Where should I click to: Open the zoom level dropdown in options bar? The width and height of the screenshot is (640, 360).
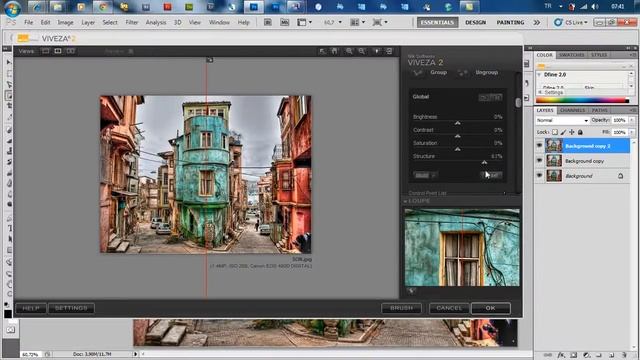pyautogui.click(x=340, y=22)
